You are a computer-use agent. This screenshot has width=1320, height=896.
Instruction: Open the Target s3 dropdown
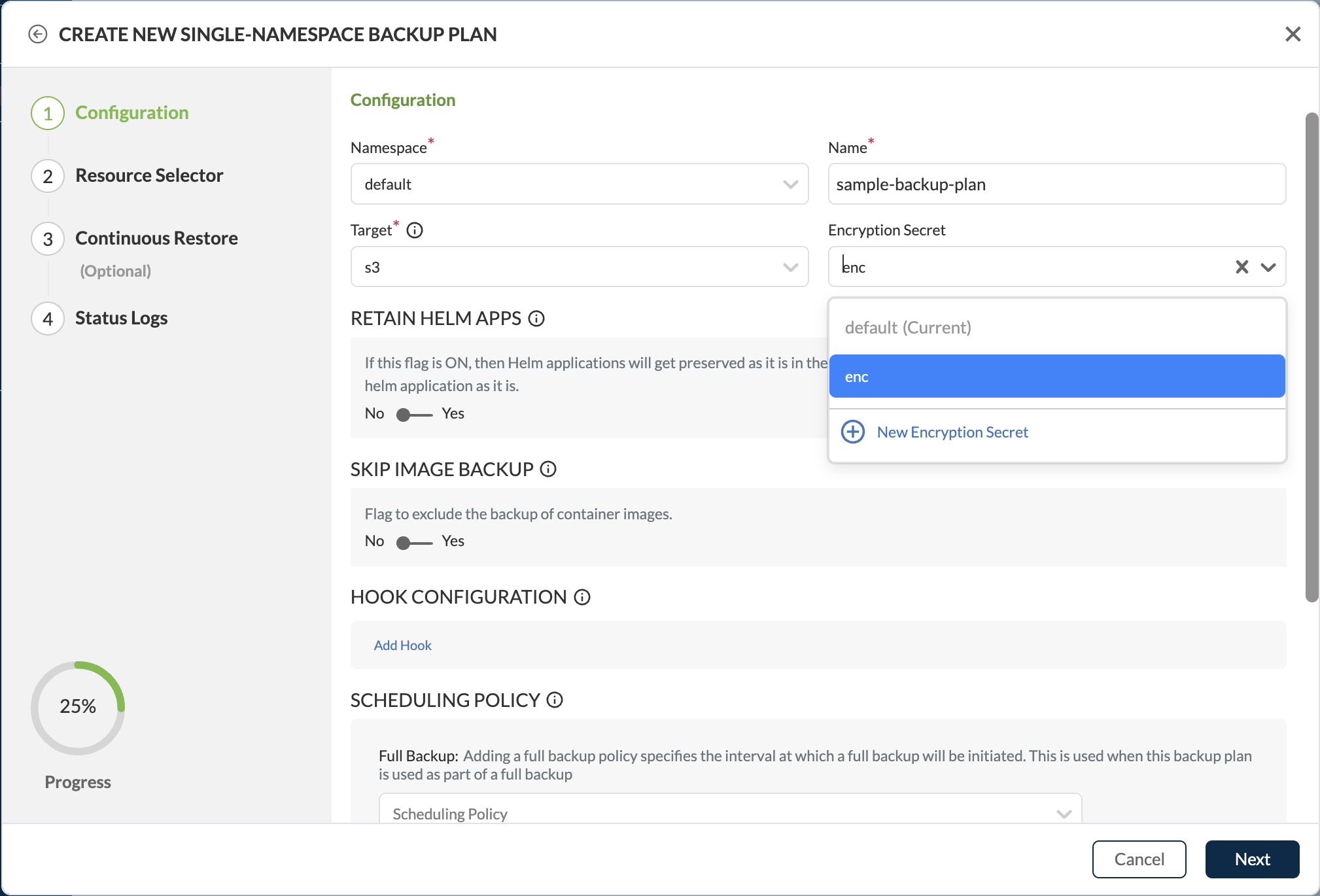click(790, 267)
